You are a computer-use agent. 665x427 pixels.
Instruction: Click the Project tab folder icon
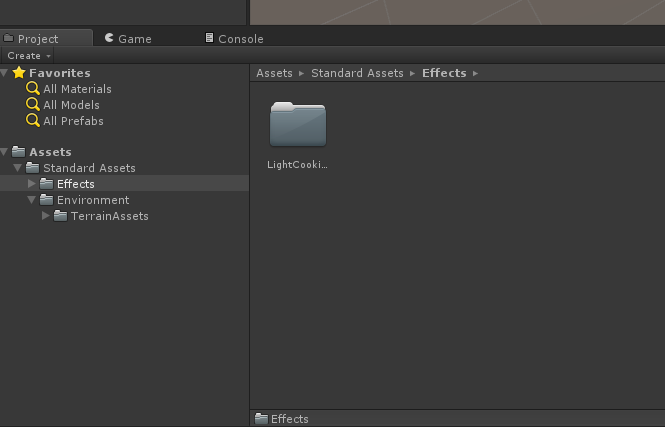pyautogui.click(x=8, y=38)
